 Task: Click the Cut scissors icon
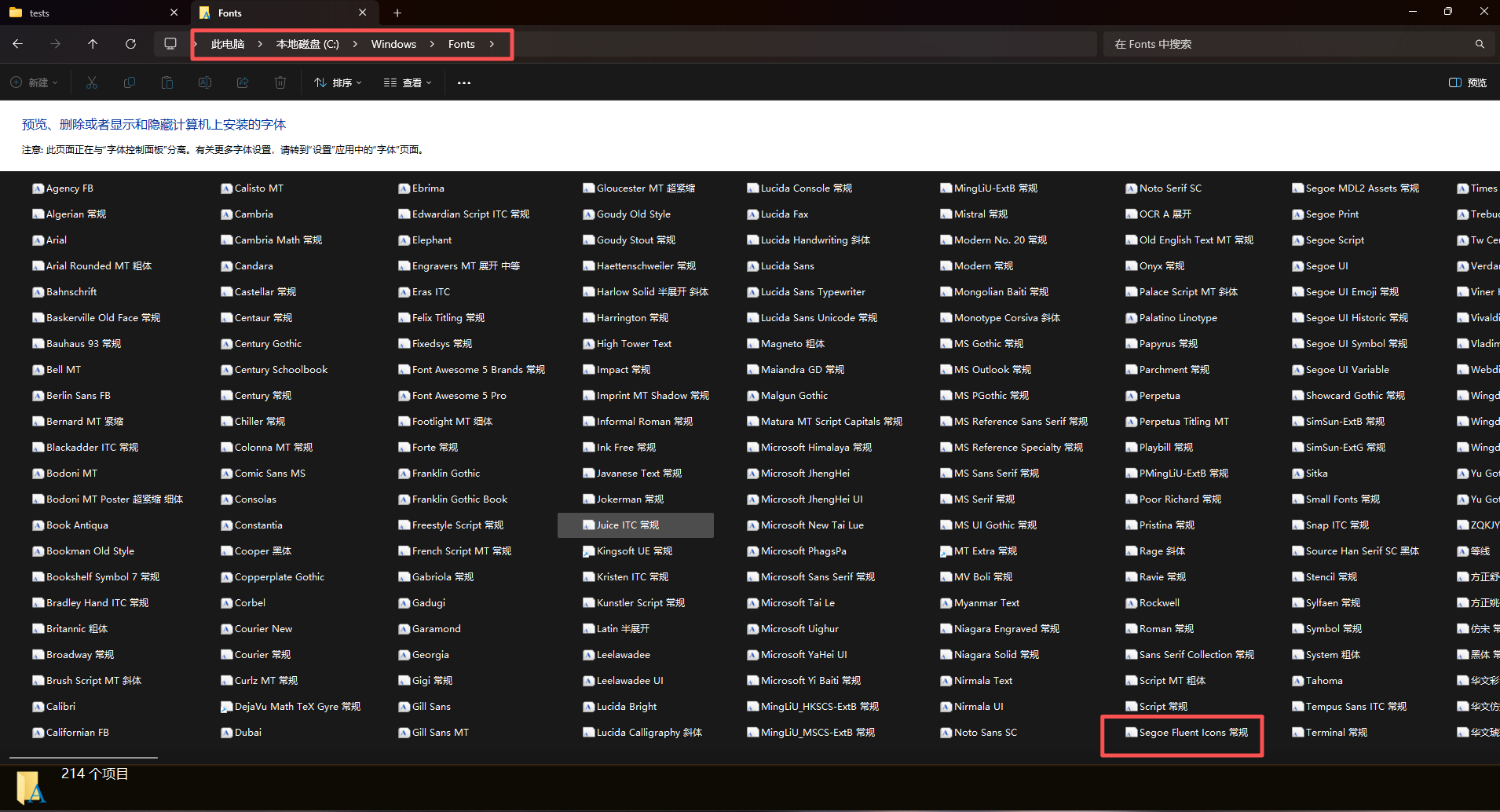[92, 82]
